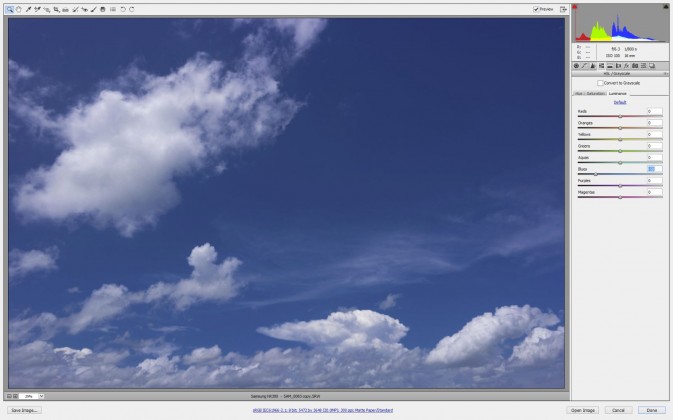Select the Straighten tool

tap(65, 9)
